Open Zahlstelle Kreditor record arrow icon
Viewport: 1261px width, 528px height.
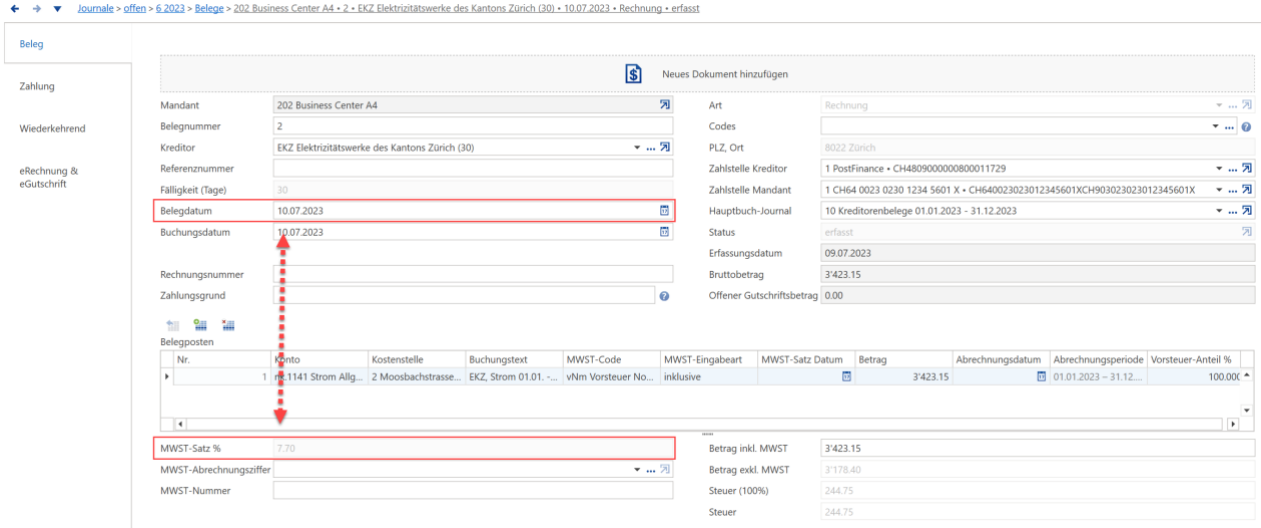click(1246, 169)
